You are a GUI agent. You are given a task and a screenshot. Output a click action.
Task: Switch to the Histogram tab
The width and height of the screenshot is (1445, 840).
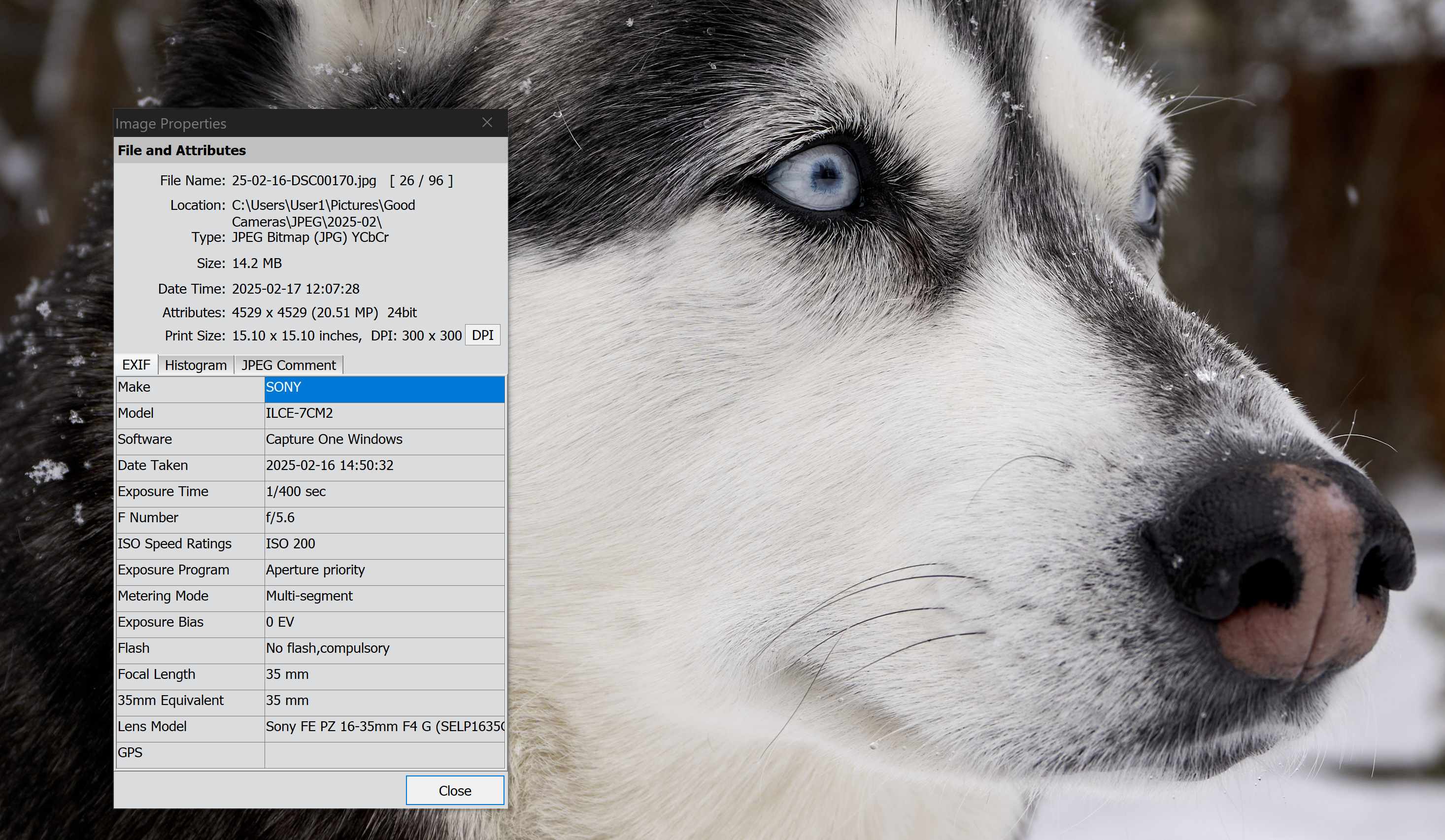pyautogui.click(x=196, y=365)
